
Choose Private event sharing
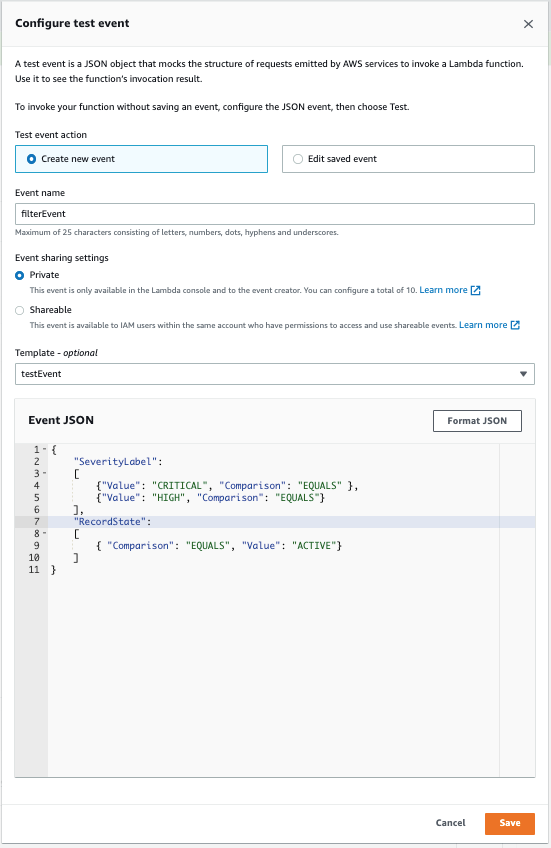tap(19, 275)
